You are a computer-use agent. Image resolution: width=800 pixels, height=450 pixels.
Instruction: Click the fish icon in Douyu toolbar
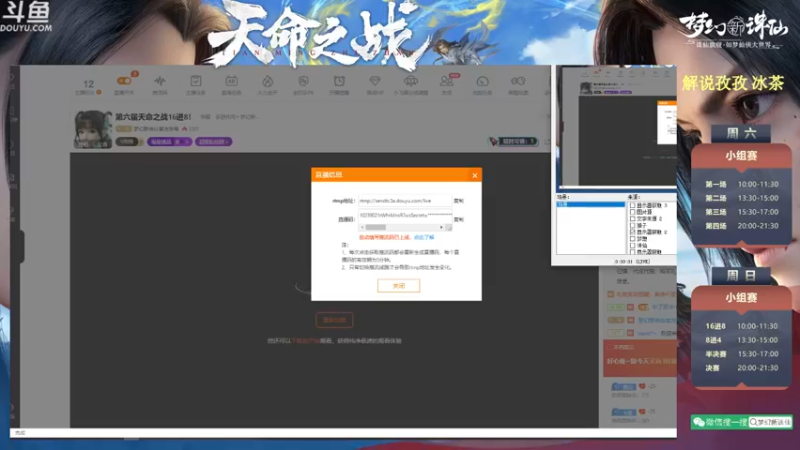coord(518,81)
